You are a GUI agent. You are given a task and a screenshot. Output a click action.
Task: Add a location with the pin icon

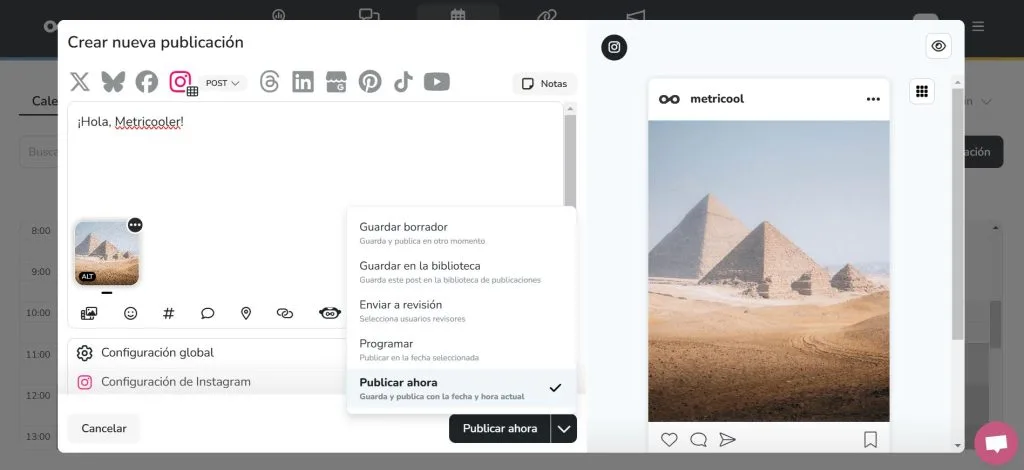point(246,313)
